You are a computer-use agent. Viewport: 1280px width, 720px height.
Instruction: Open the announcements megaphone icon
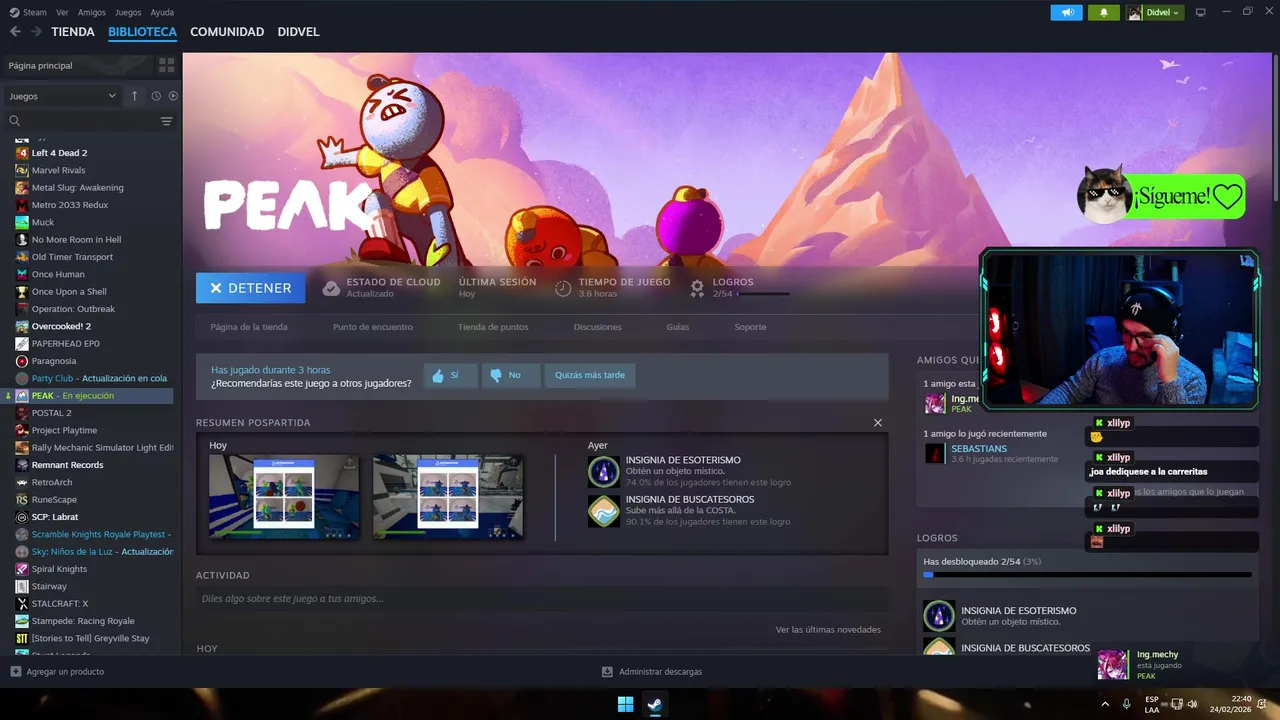coord(1067,12)
